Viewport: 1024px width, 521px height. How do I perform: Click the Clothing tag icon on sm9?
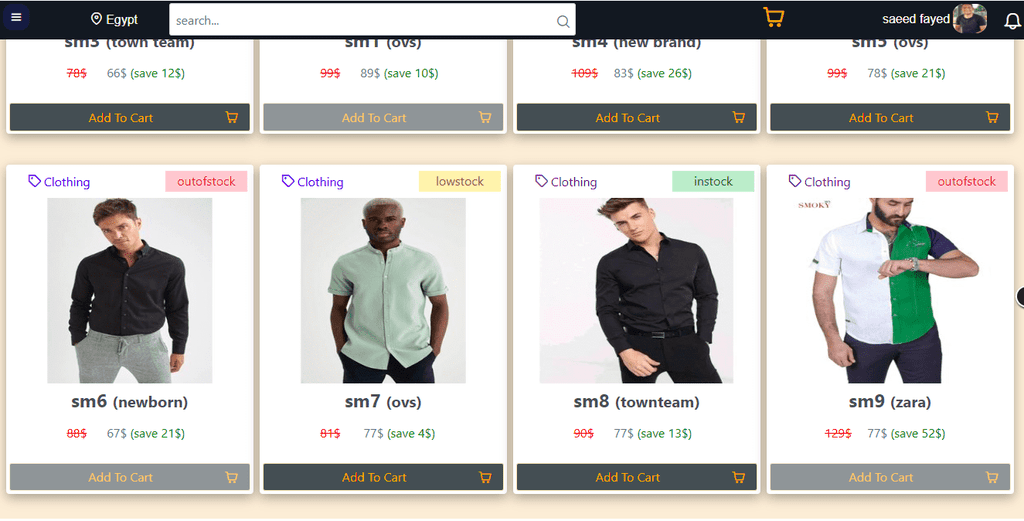pos(795,181)
